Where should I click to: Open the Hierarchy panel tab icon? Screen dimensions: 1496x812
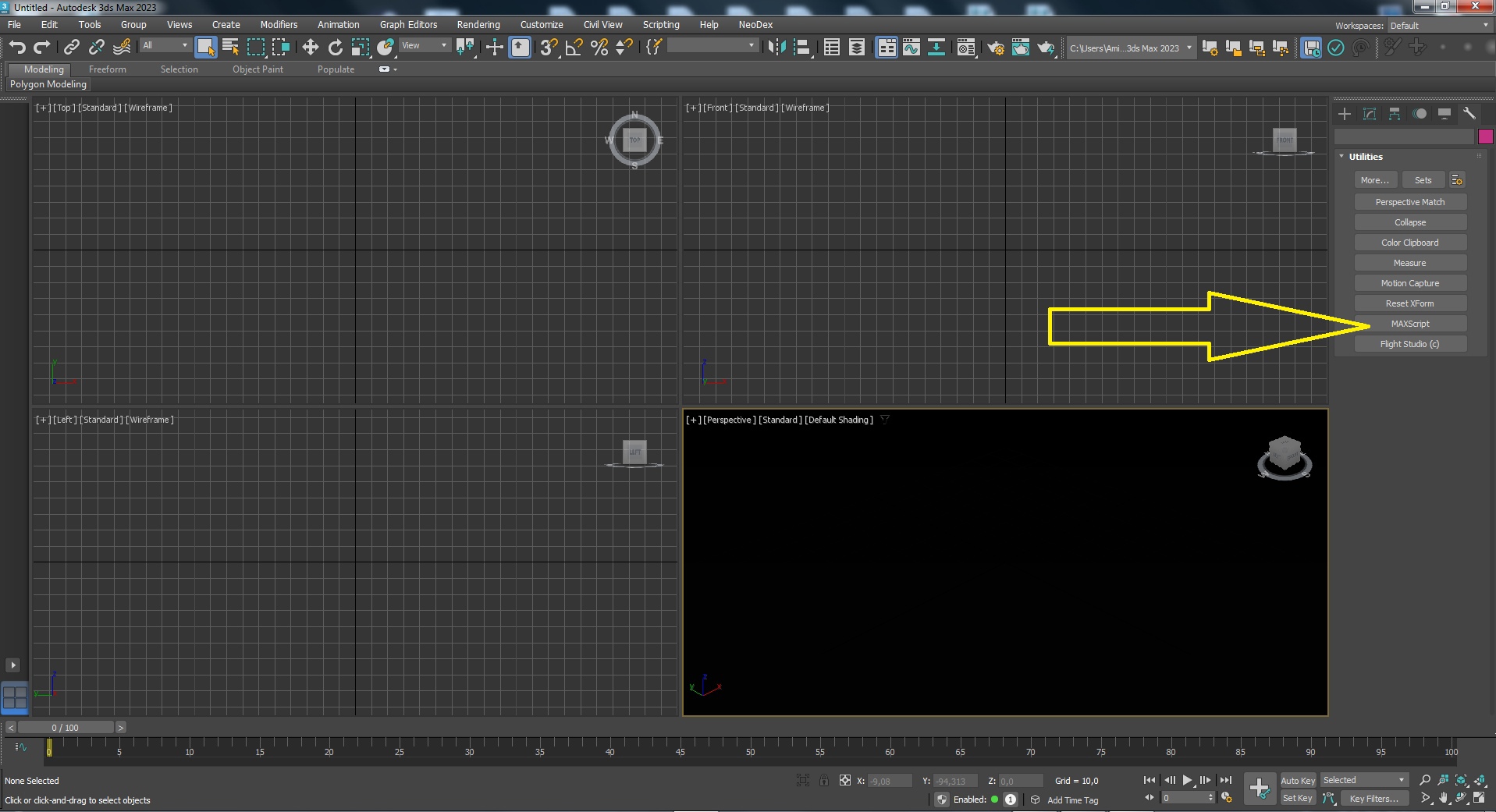1395,114
